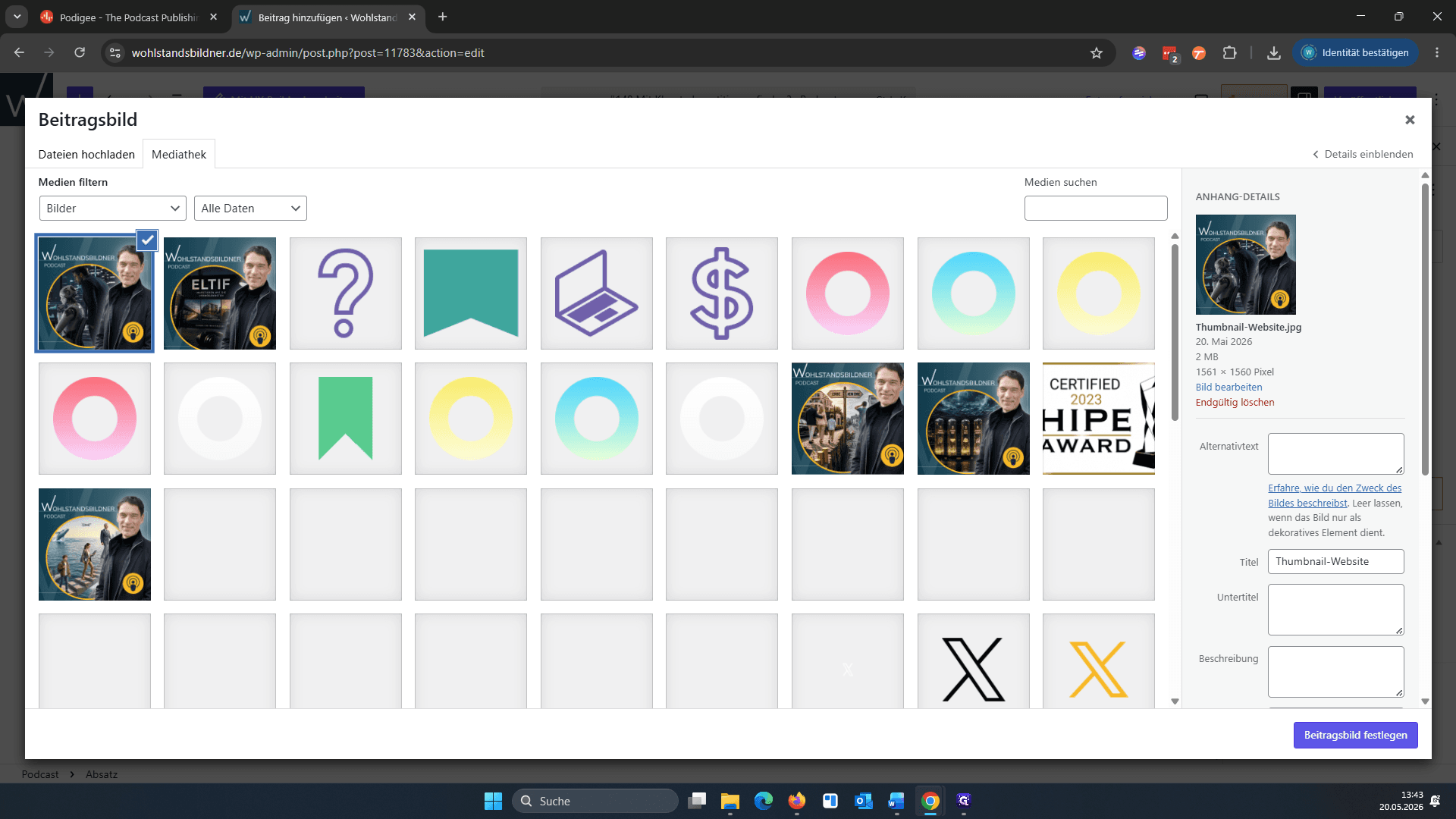Select the HIPE Award 2023 certificate image

1099,419
